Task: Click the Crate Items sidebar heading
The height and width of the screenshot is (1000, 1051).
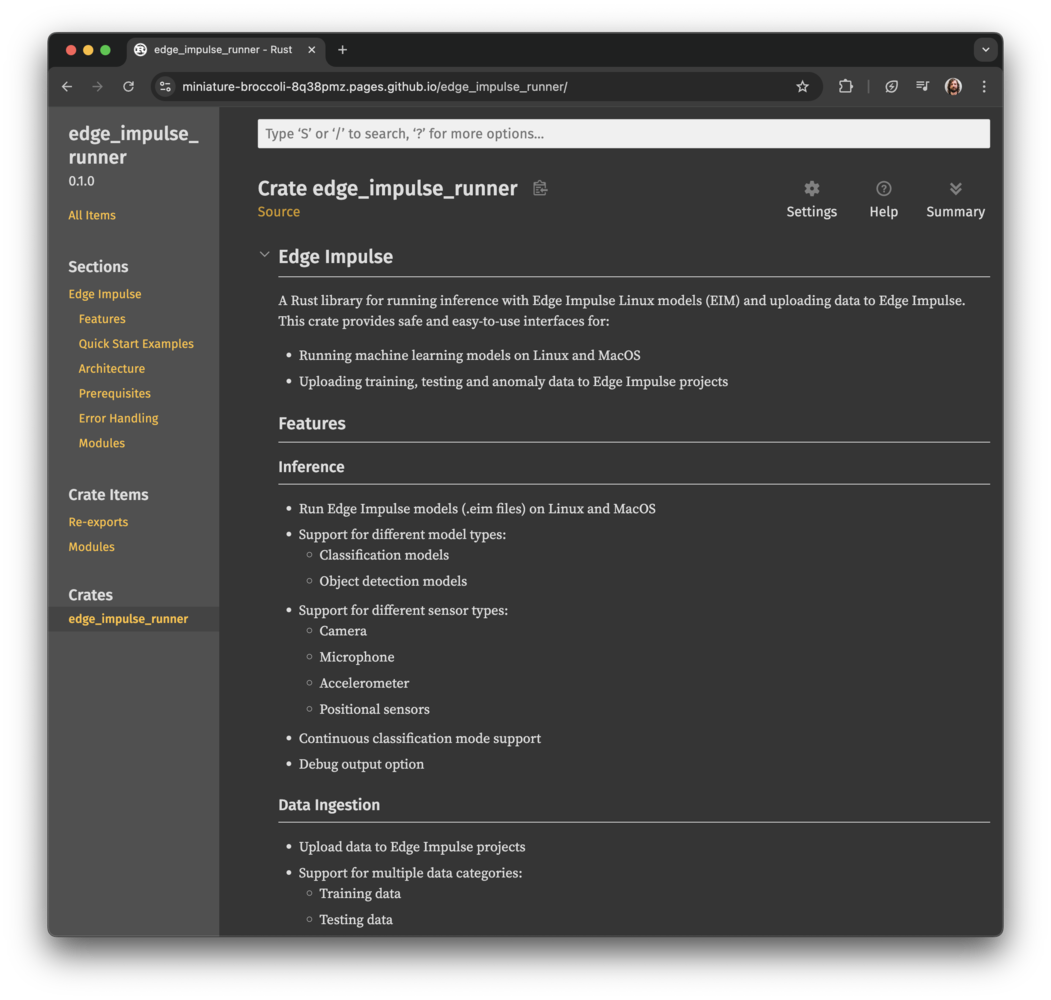Action: coord(108,495)
